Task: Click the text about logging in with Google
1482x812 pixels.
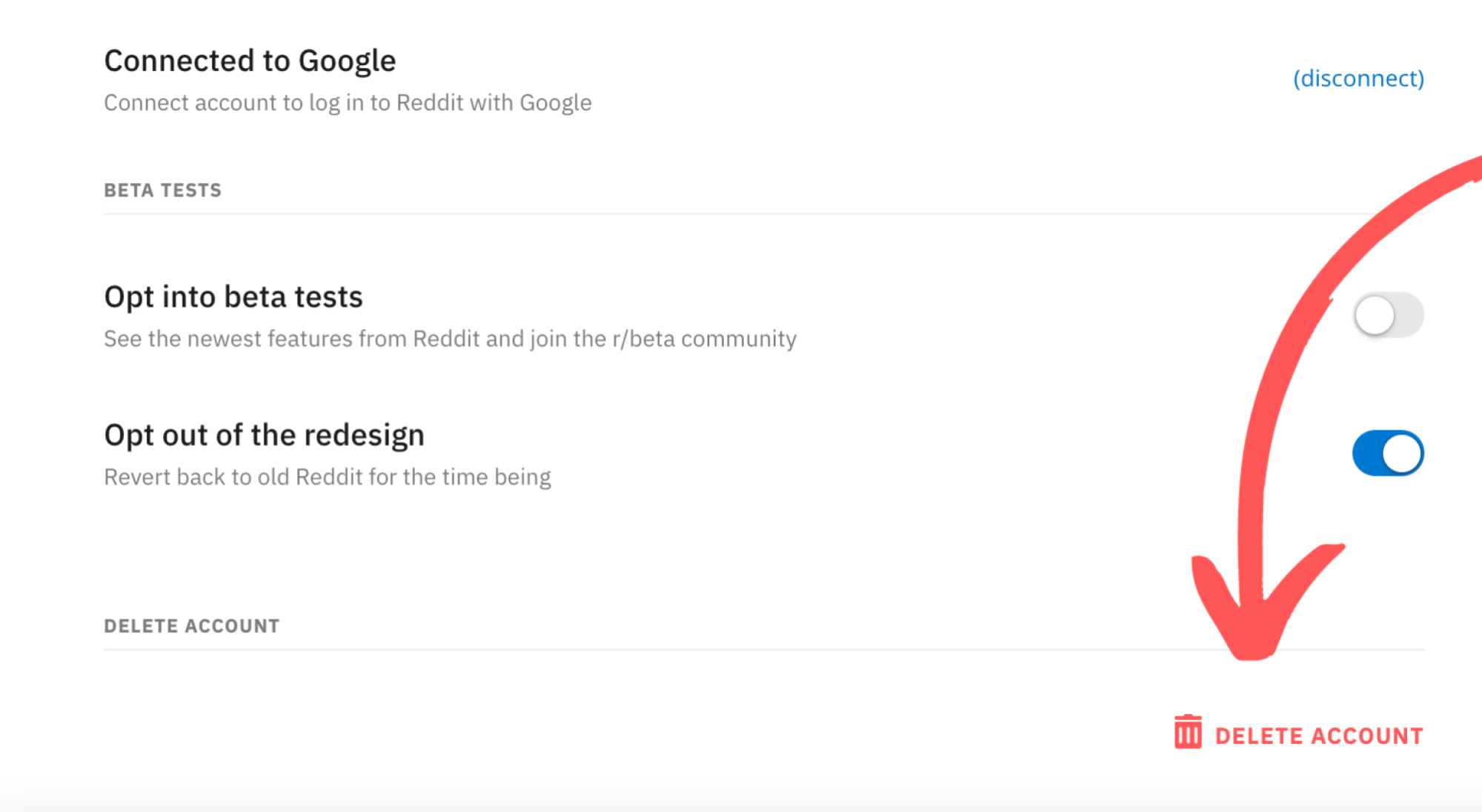Action: (348, 102)
